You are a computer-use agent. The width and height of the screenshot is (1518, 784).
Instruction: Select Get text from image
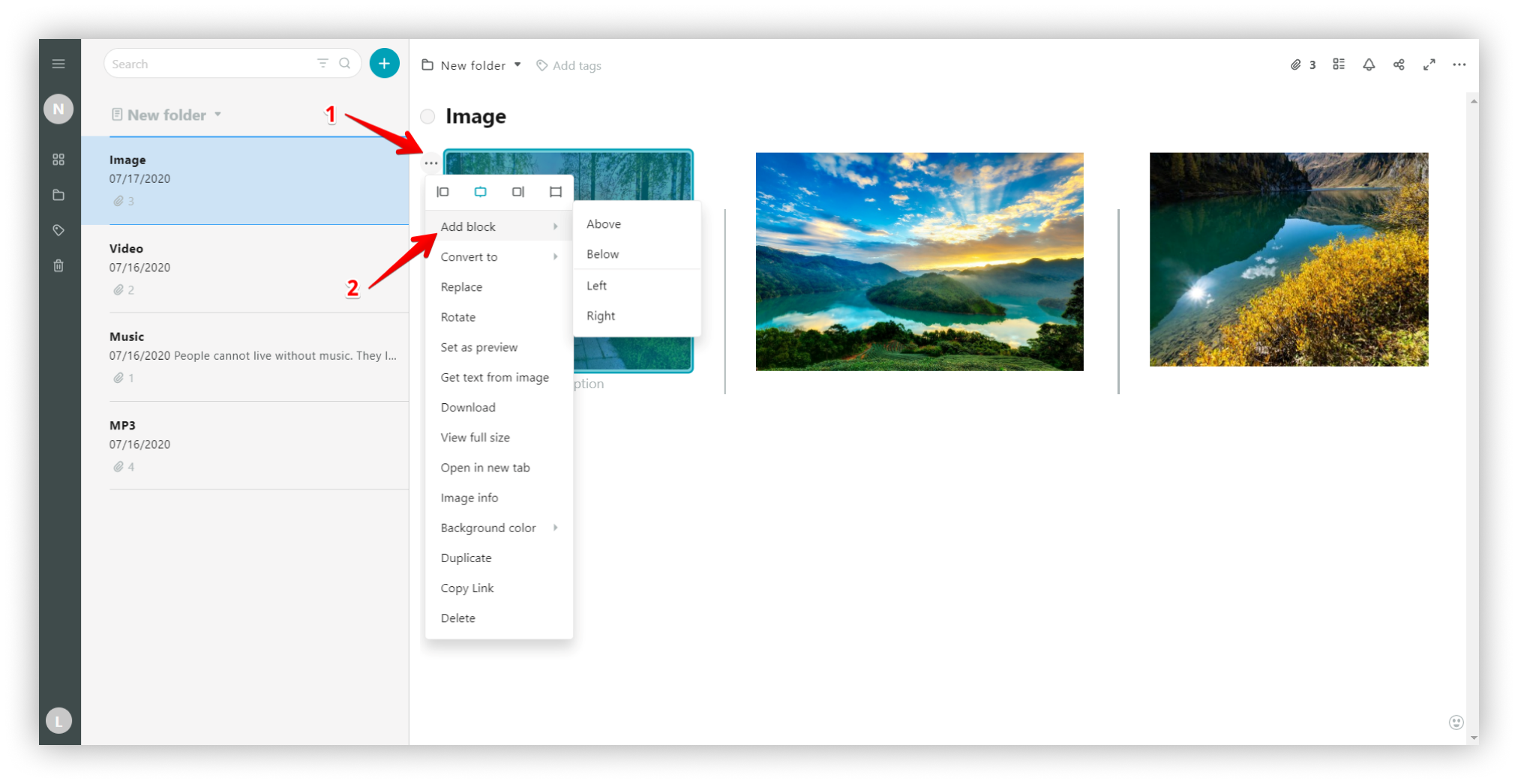pos(499,377)
